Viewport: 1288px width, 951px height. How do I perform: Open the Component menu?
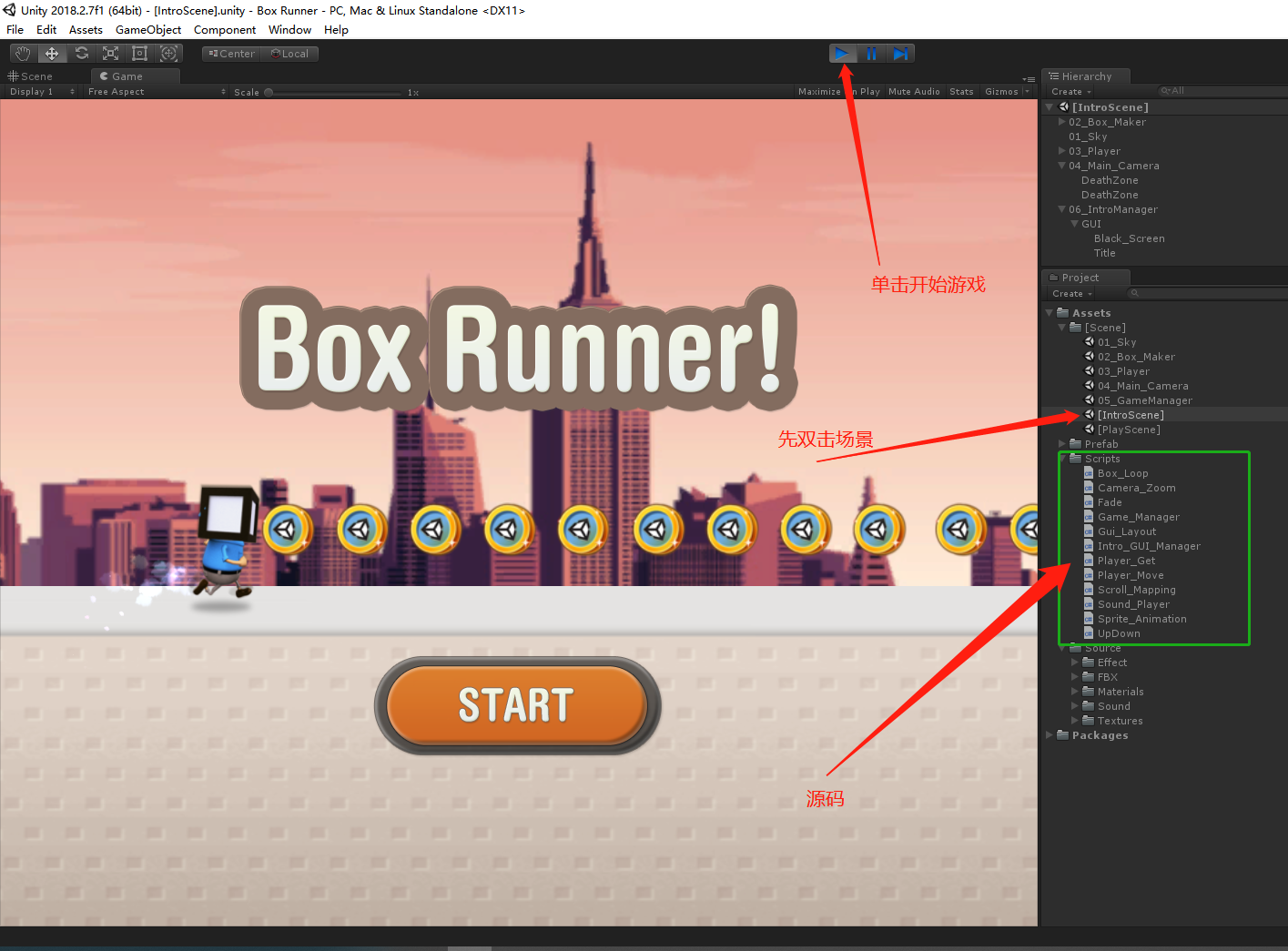225,30
